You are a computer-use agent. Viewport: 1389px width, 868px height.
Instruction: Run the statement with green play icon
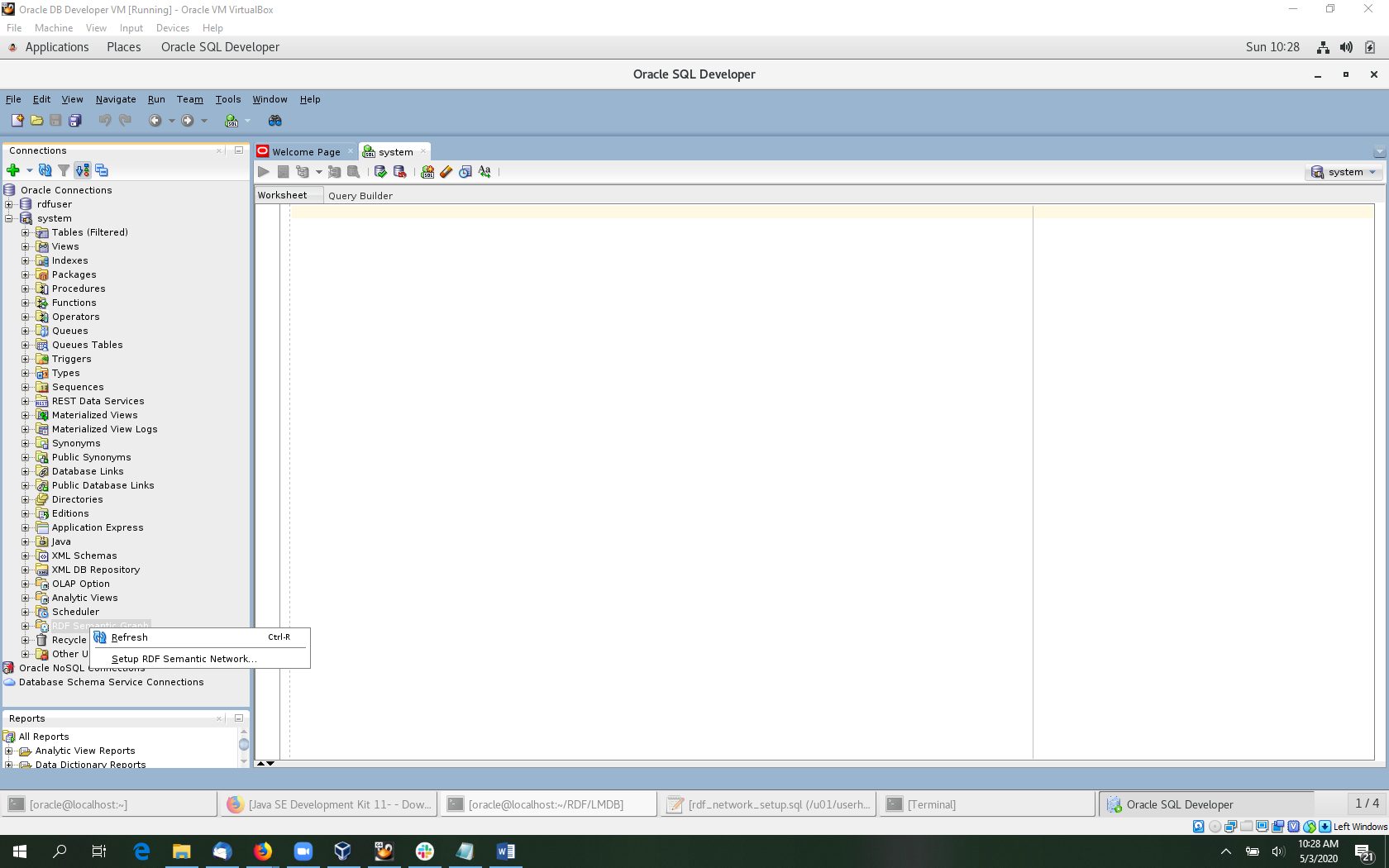[x=264, y=172]
